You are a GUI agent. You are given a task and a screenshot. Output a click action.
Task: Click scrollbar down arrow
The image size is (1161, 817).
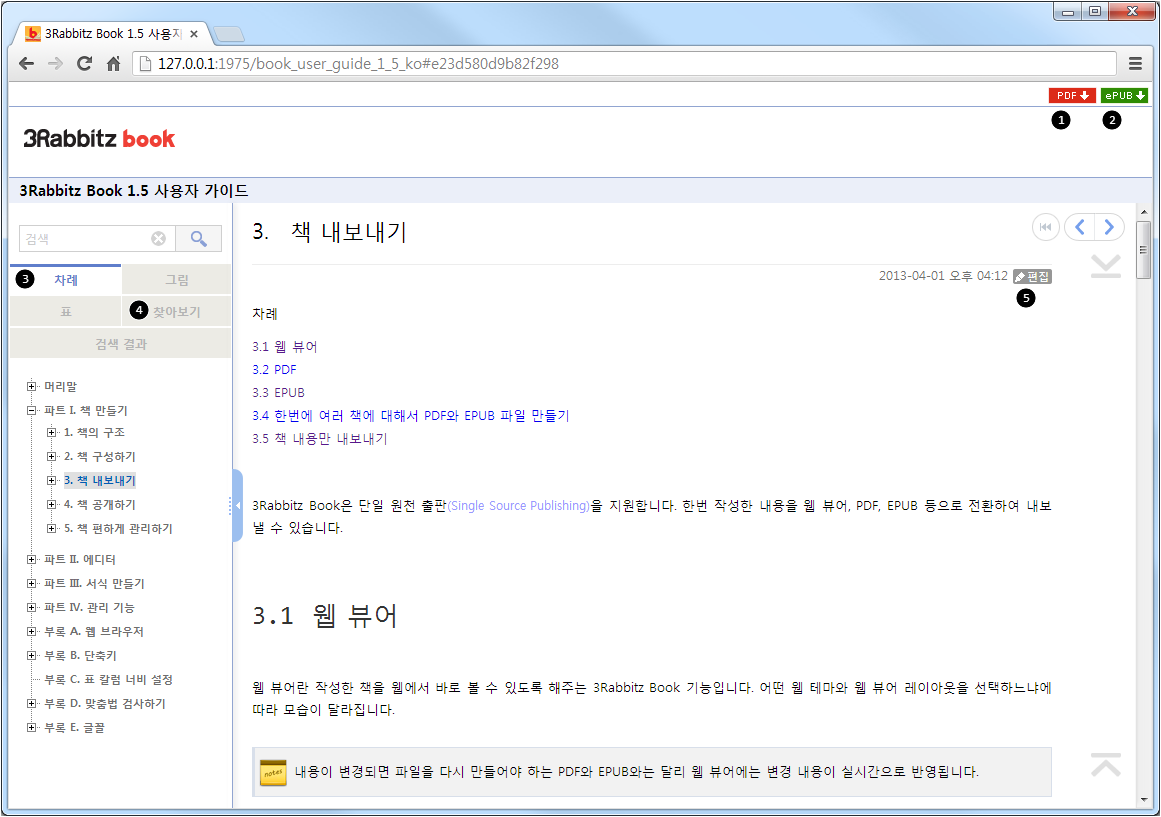click(x=1143, y=800)
